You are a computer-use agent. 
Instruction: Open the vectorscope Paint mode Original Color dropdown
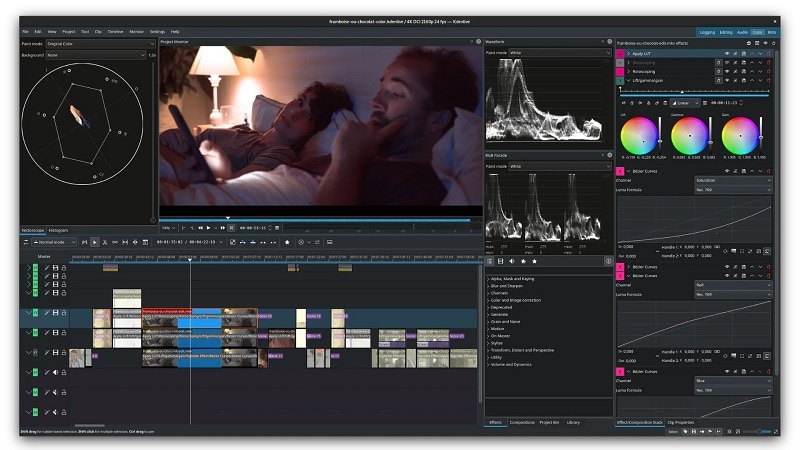101,44
